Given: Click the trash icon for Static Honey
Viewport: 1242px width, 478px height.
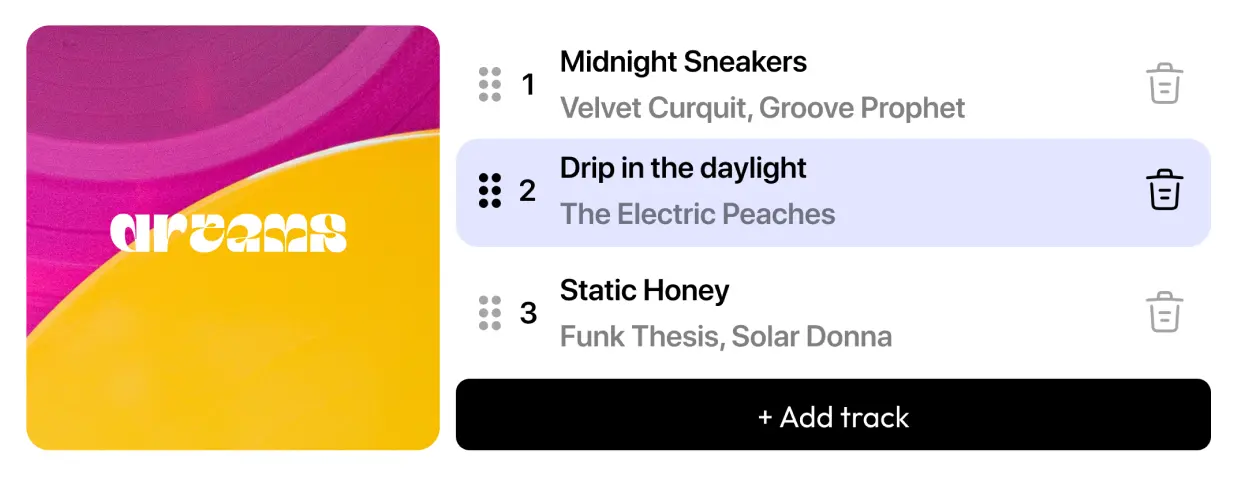Looking at the screenshot, I should [1164, 312].
